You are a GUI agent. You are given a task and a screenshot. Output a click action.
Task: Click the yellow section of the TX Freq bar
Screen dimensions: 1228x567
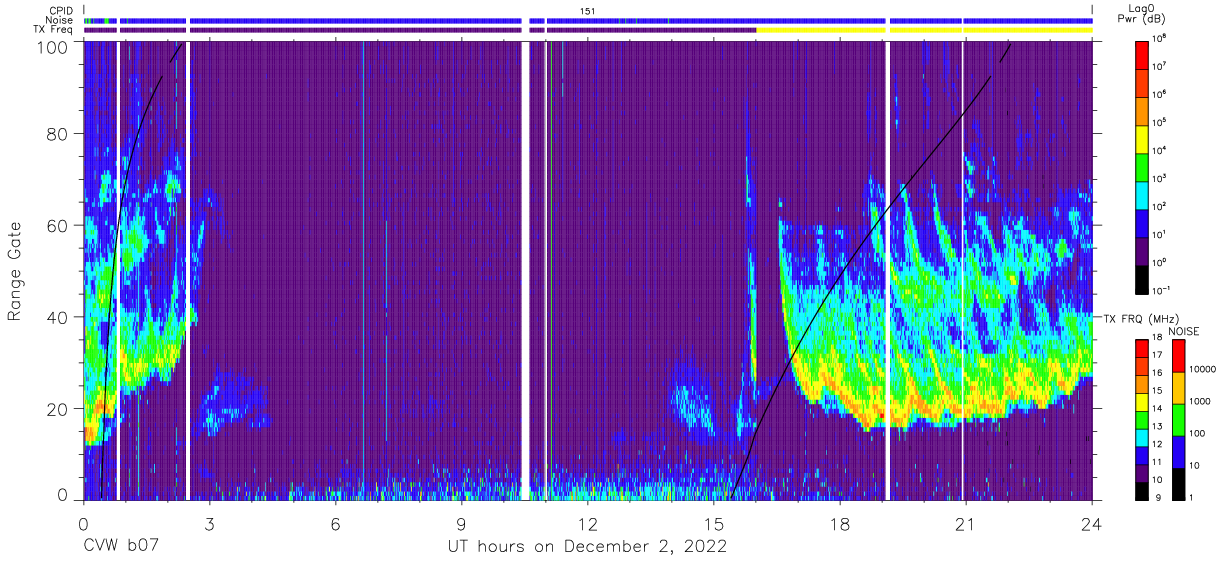(924, 30)
